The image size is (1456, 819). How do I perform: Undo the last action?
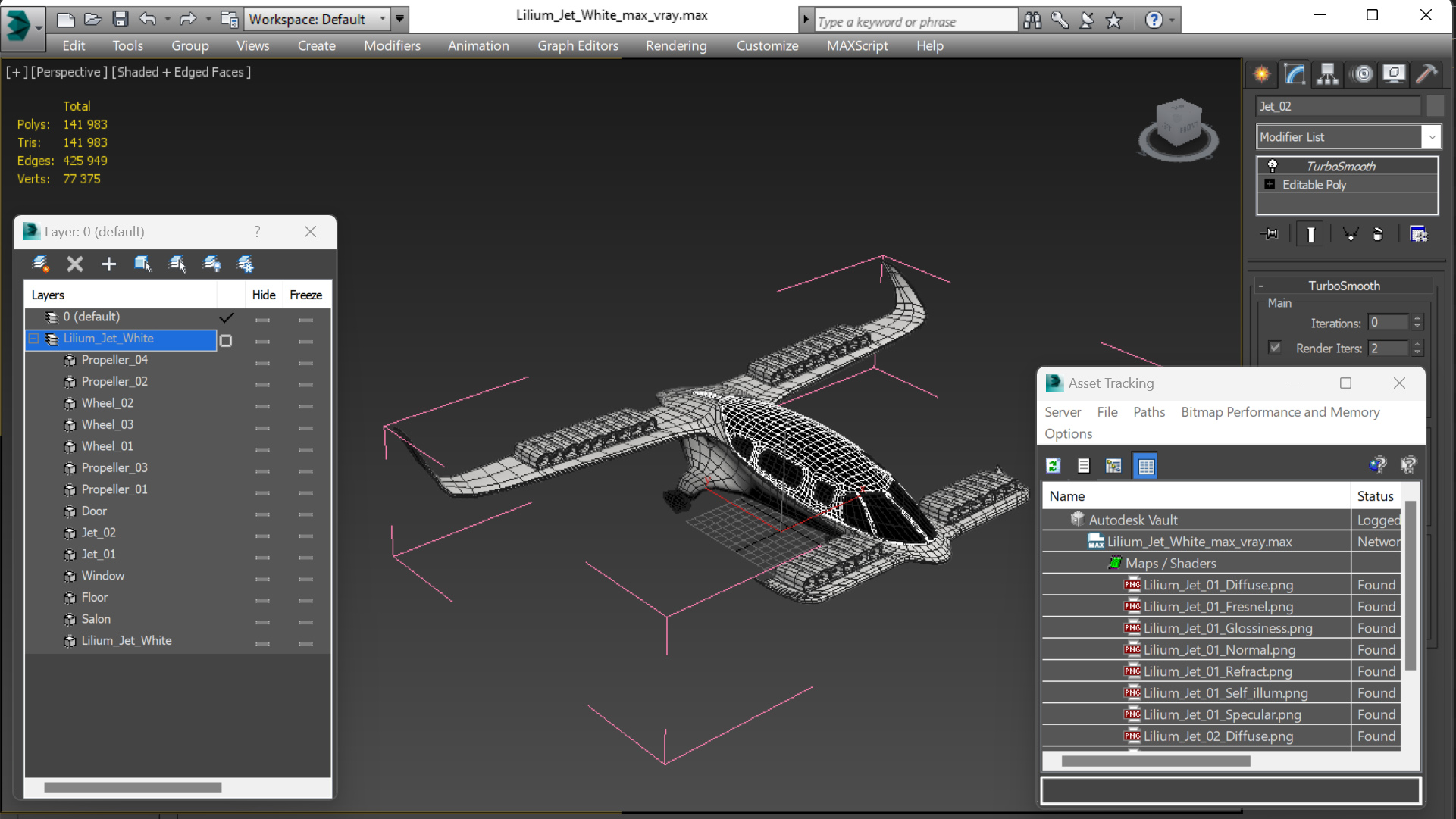coord(148,19)
